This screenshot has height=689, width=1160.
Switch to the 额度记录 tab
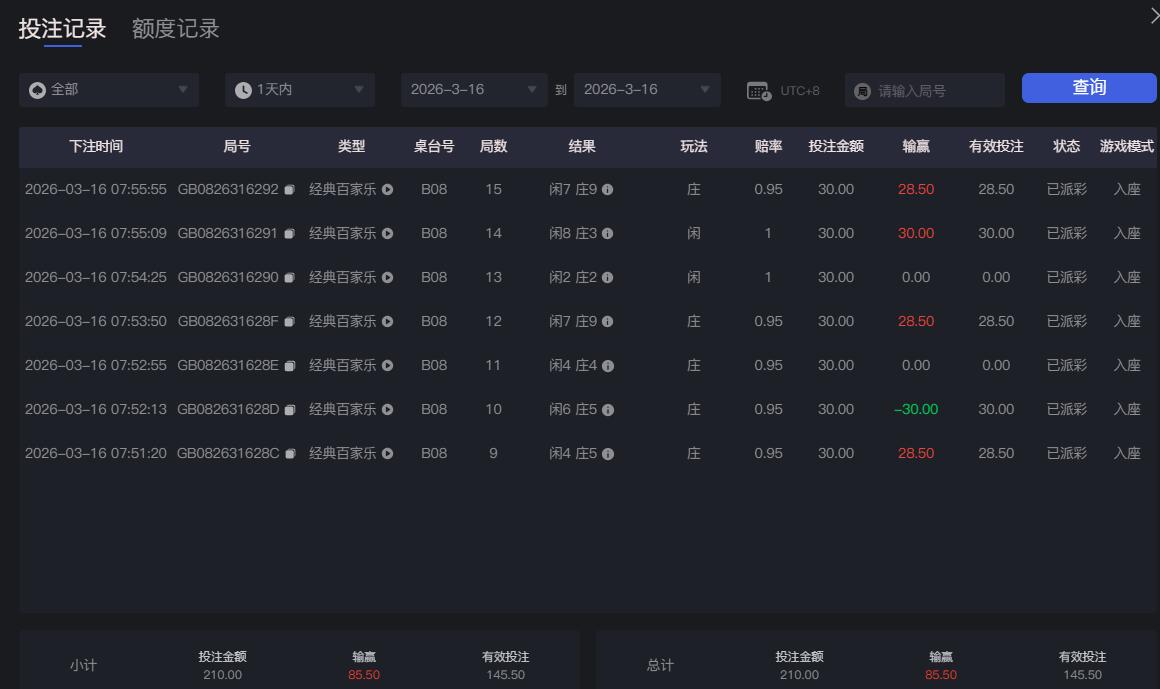click(174, 28)
